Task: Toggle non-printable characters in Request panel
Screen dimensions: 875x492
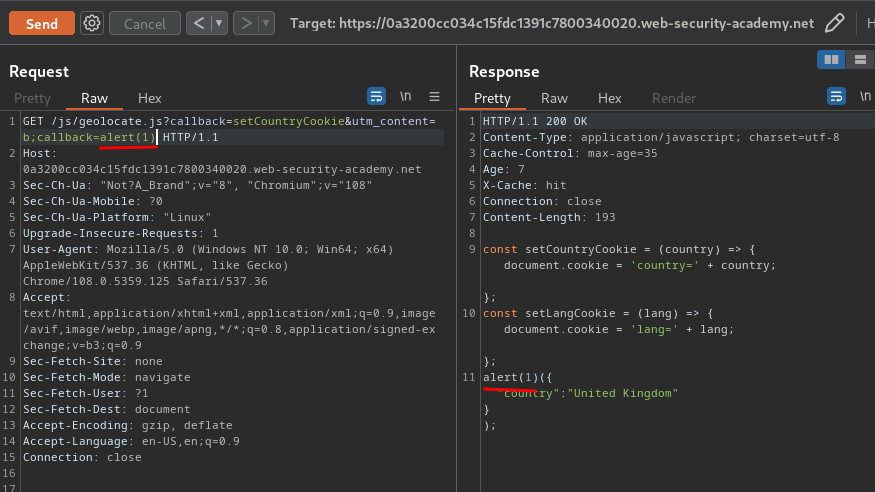Action: (406, 97)
